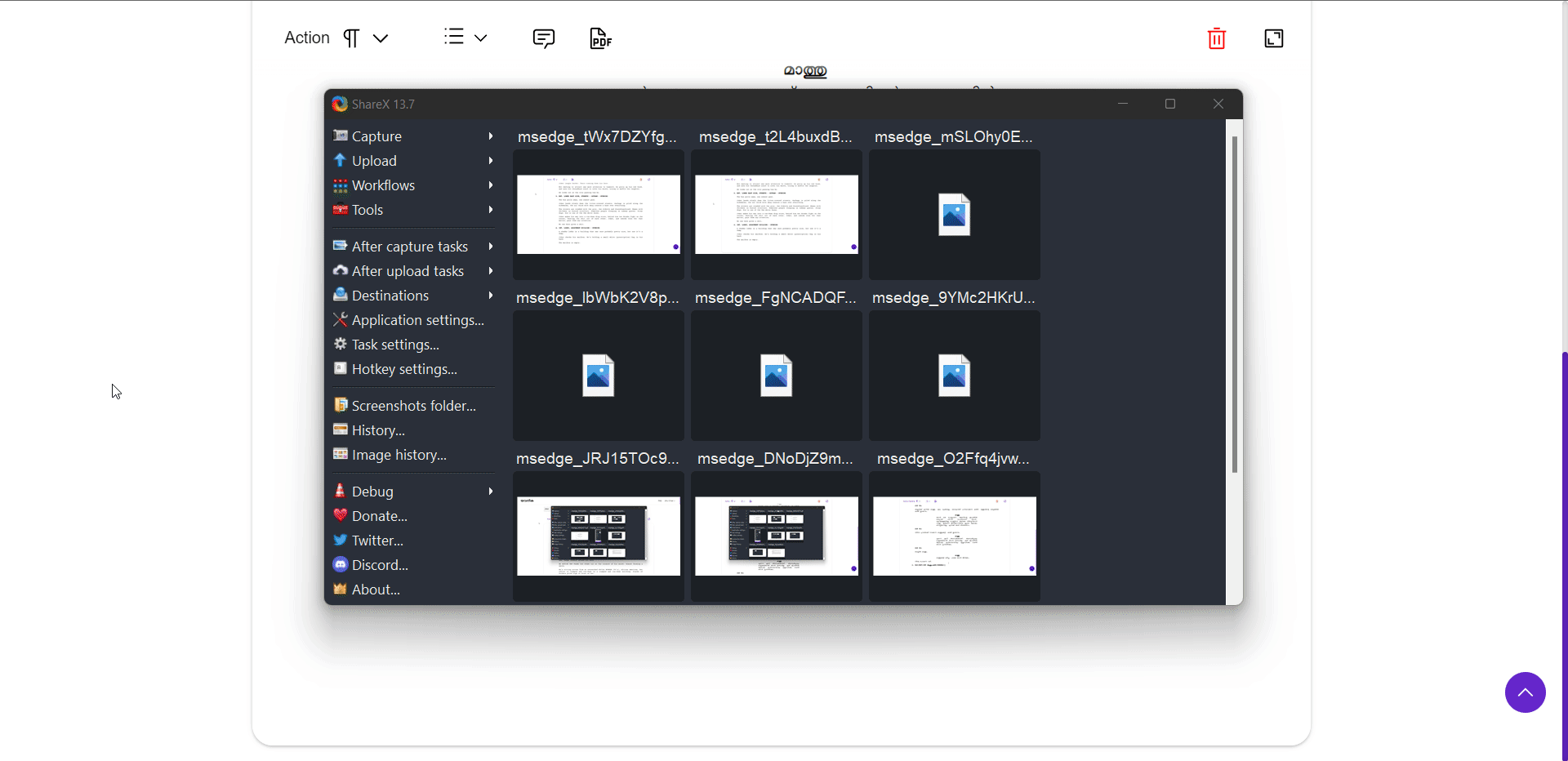Click the export PDF icon

coord(600,38)
